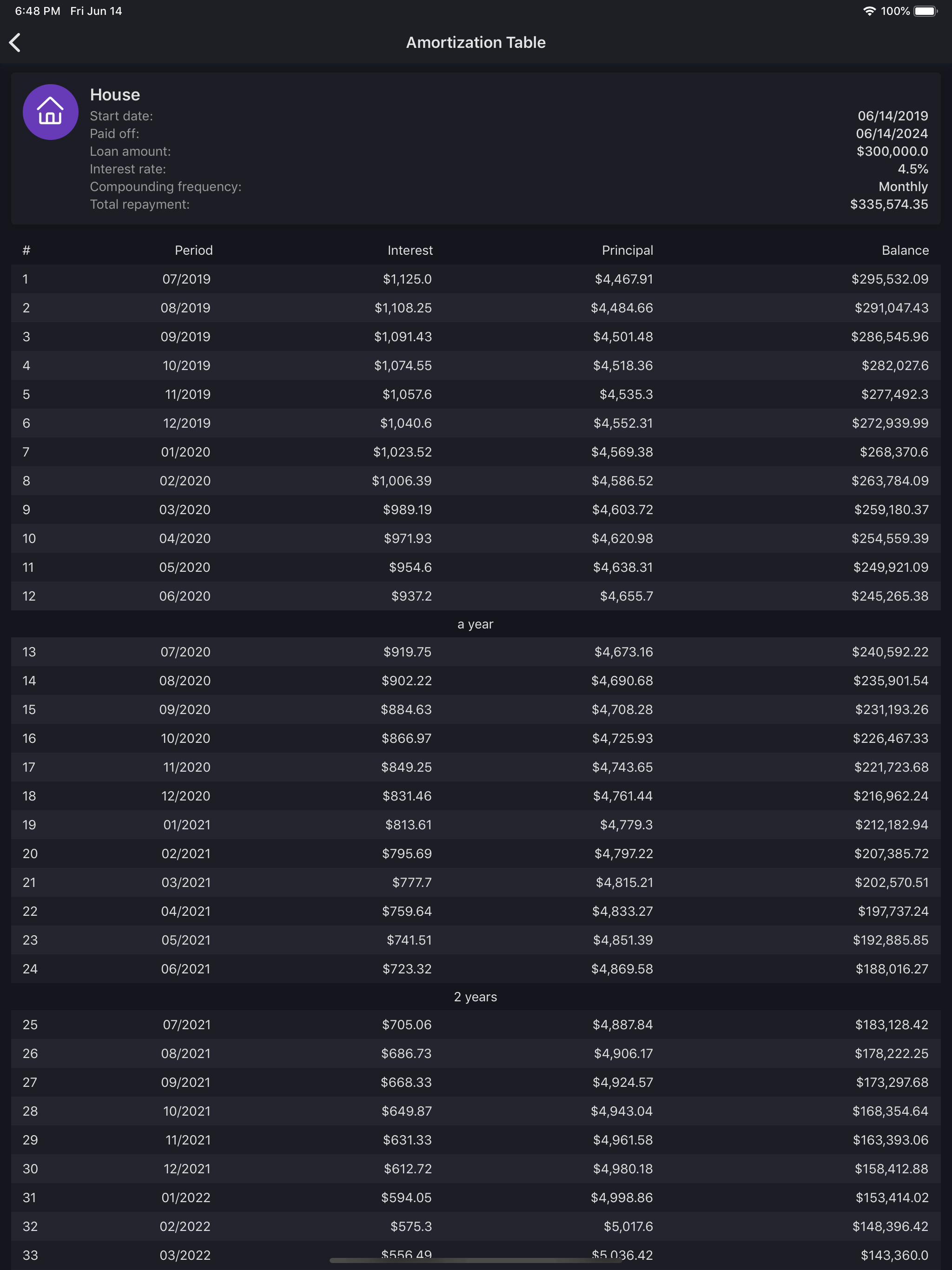Viewport: 952px width, 1270px height.
Task: Select the Principal column header
Action: [628, 250]
